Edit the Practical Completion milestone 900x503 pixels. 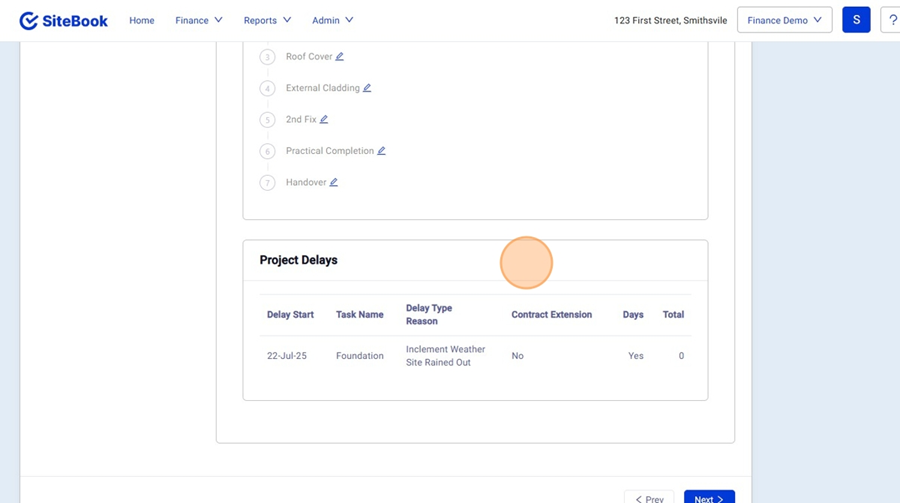pos(381,151)
